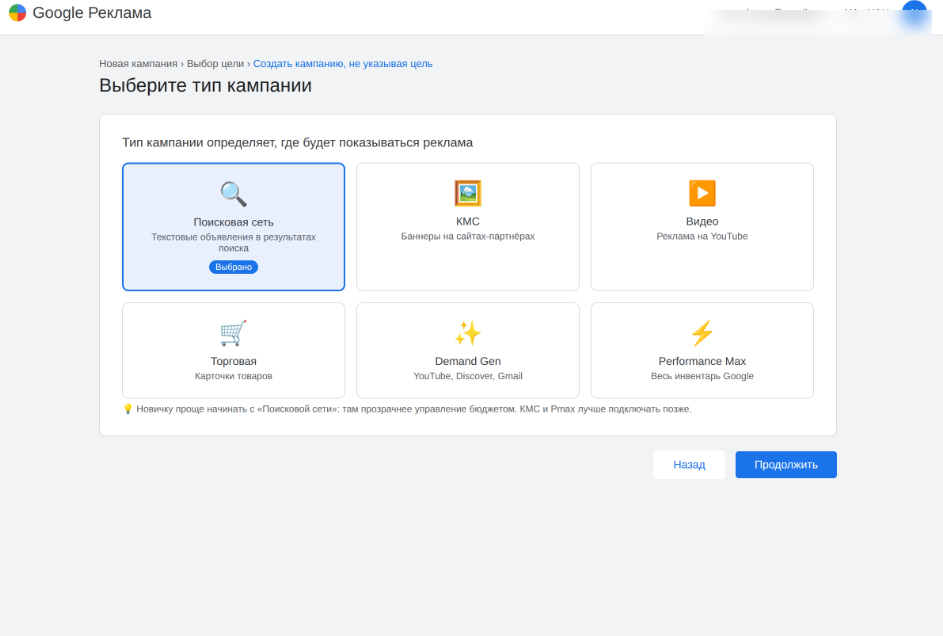943x636 pixels.
Task: Click the Тип кампании определяет subtitle
Action: click(298, 142)
